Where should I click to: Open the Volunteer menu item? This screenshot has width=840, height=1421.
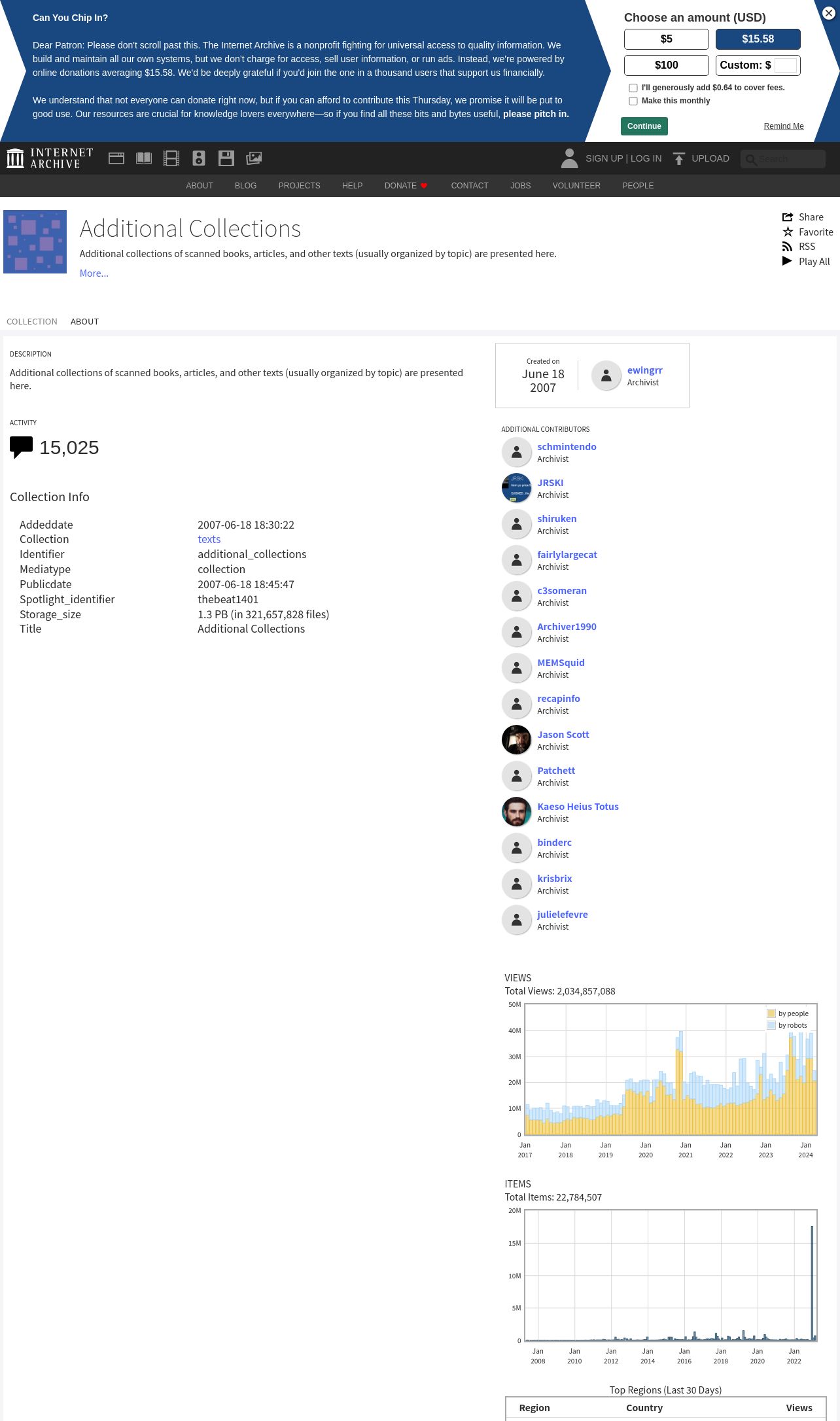coord(576,186)
